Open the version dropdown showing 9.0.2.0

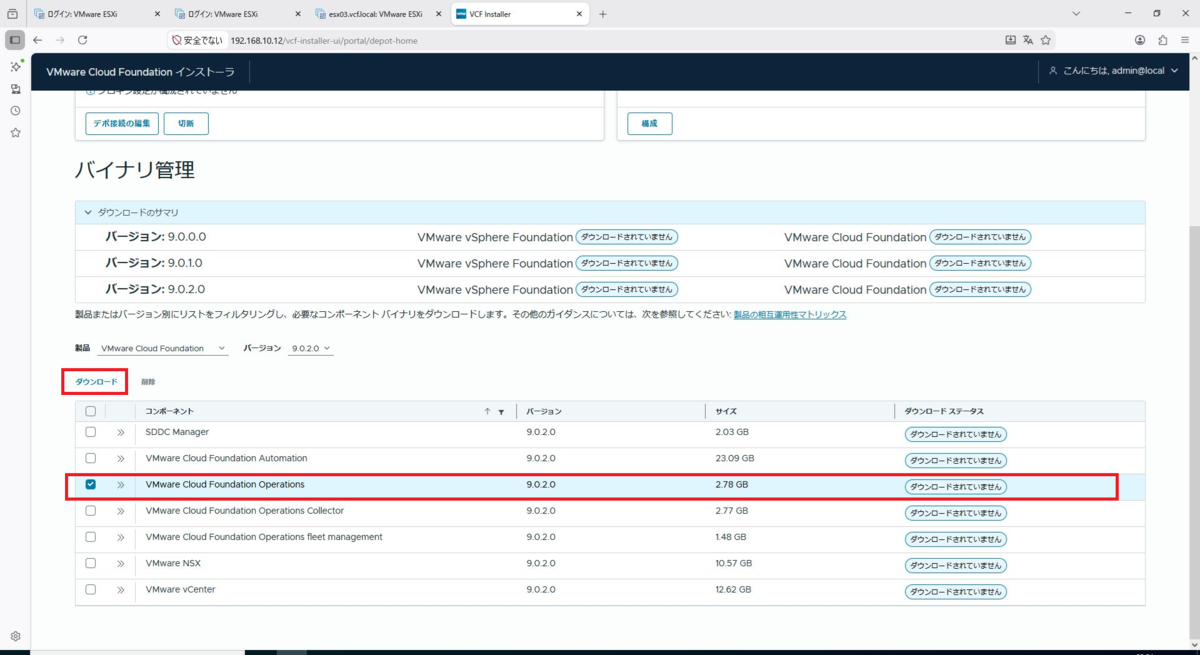click(311, 349)
